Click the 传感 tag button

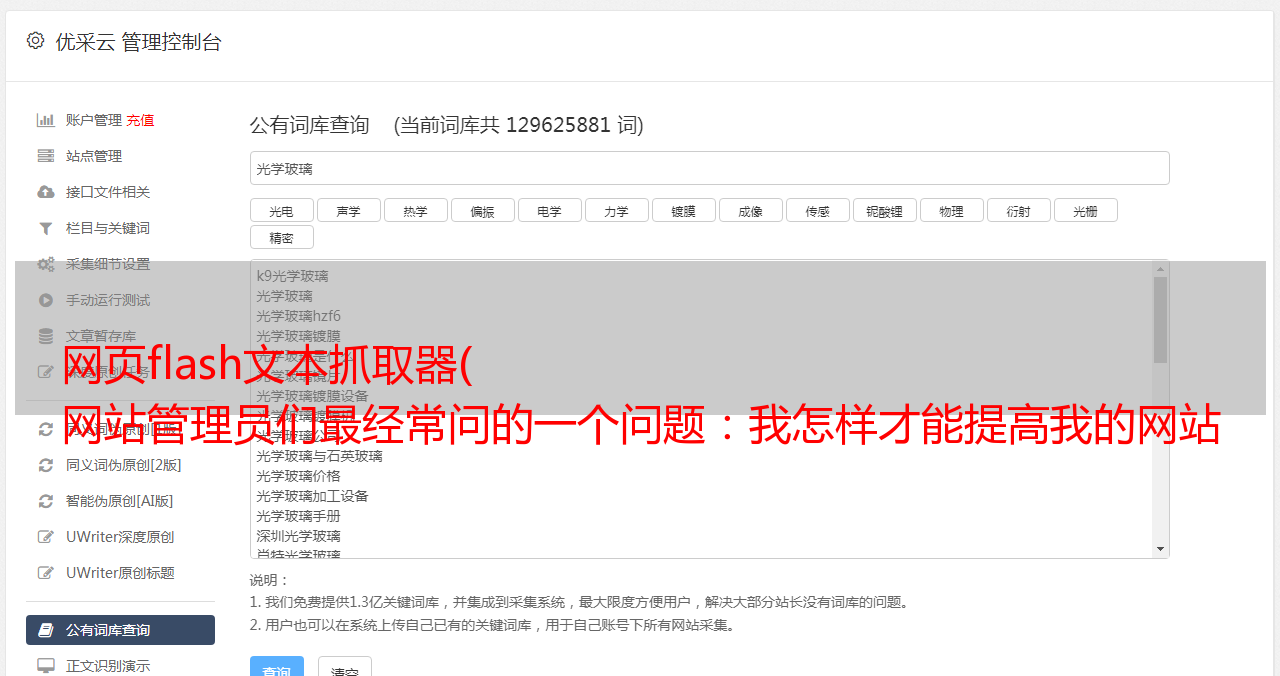[x=817, y=210]
